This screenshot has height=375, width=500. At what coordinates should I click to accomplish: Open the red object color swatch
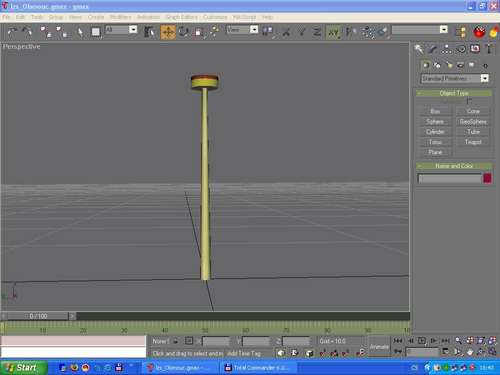coord(487,178)
